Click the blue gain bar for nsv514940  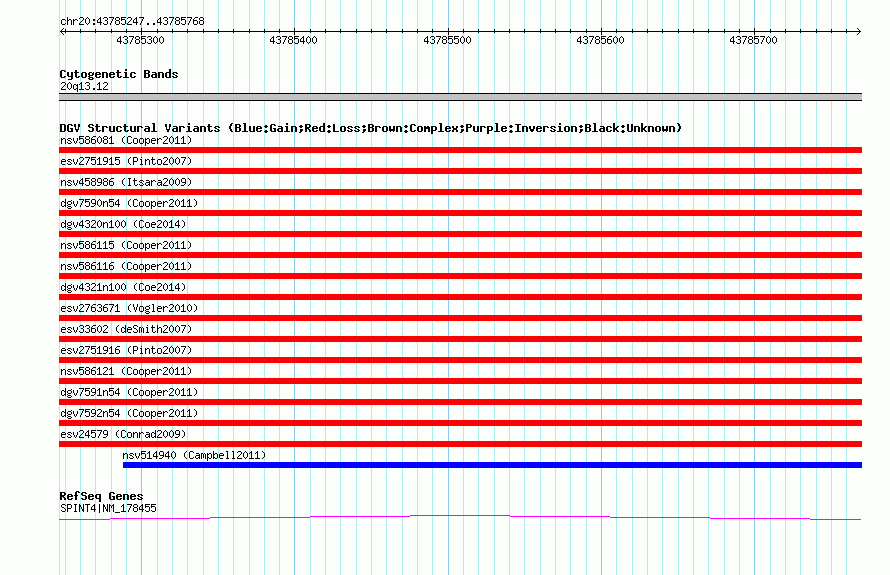[x=492, y=465]
